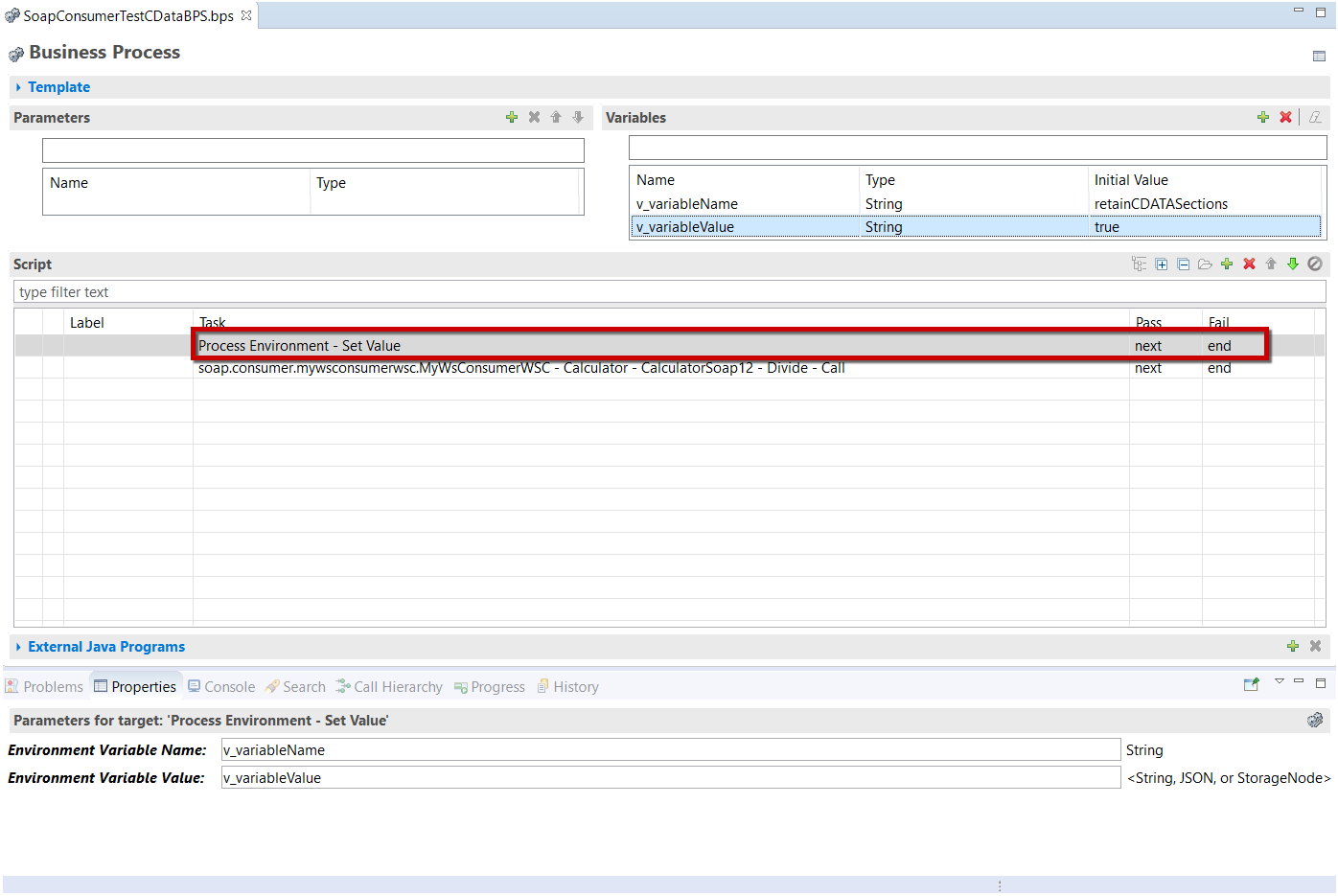Image resolution: width=1338 pixels, height=896 pixels.
Task: Click the Script 'Label' column header
Action: [87, 323]
